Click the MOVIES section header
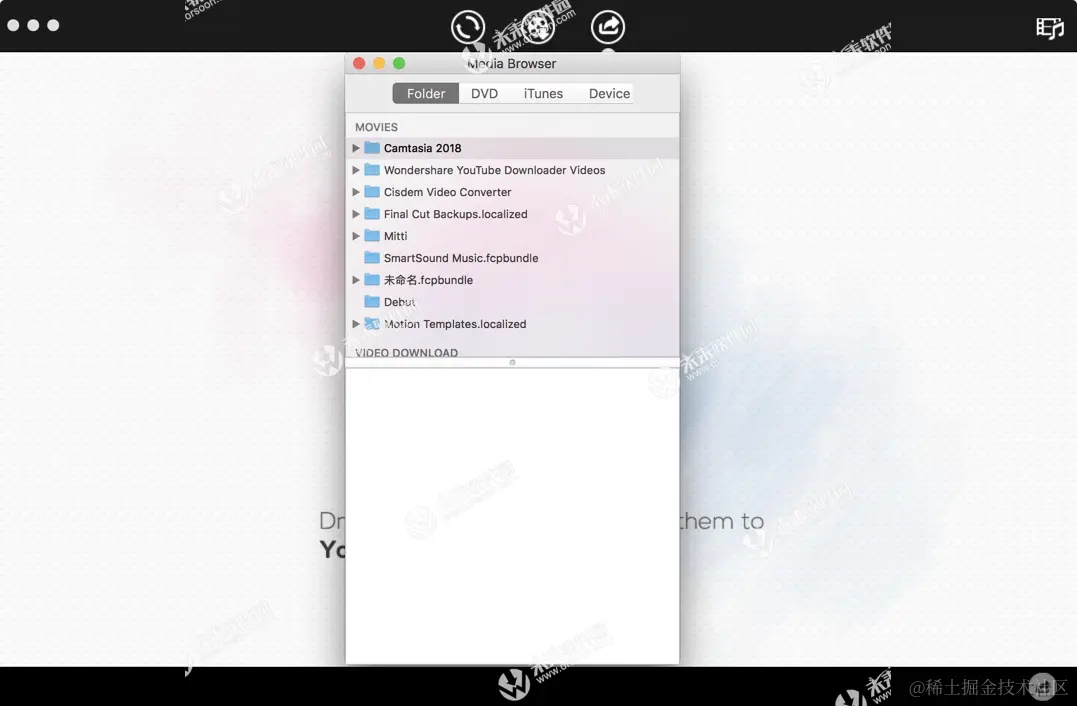Image resolution: width=1077 pixels, height=706 pixels. click(376, 127)
